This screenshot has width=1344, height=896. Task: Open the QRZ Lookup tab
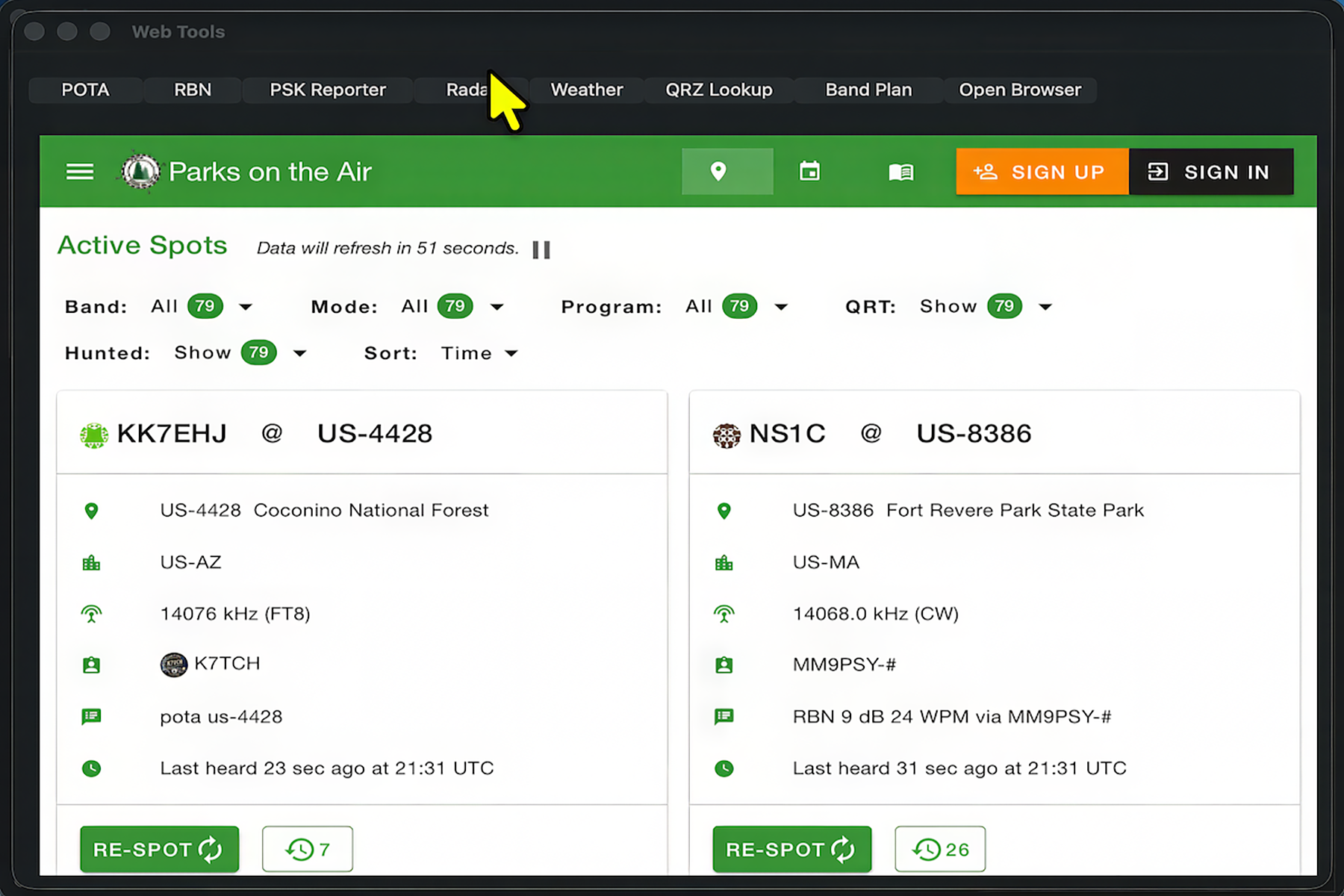pyautogui.click(x=719, y=90)
